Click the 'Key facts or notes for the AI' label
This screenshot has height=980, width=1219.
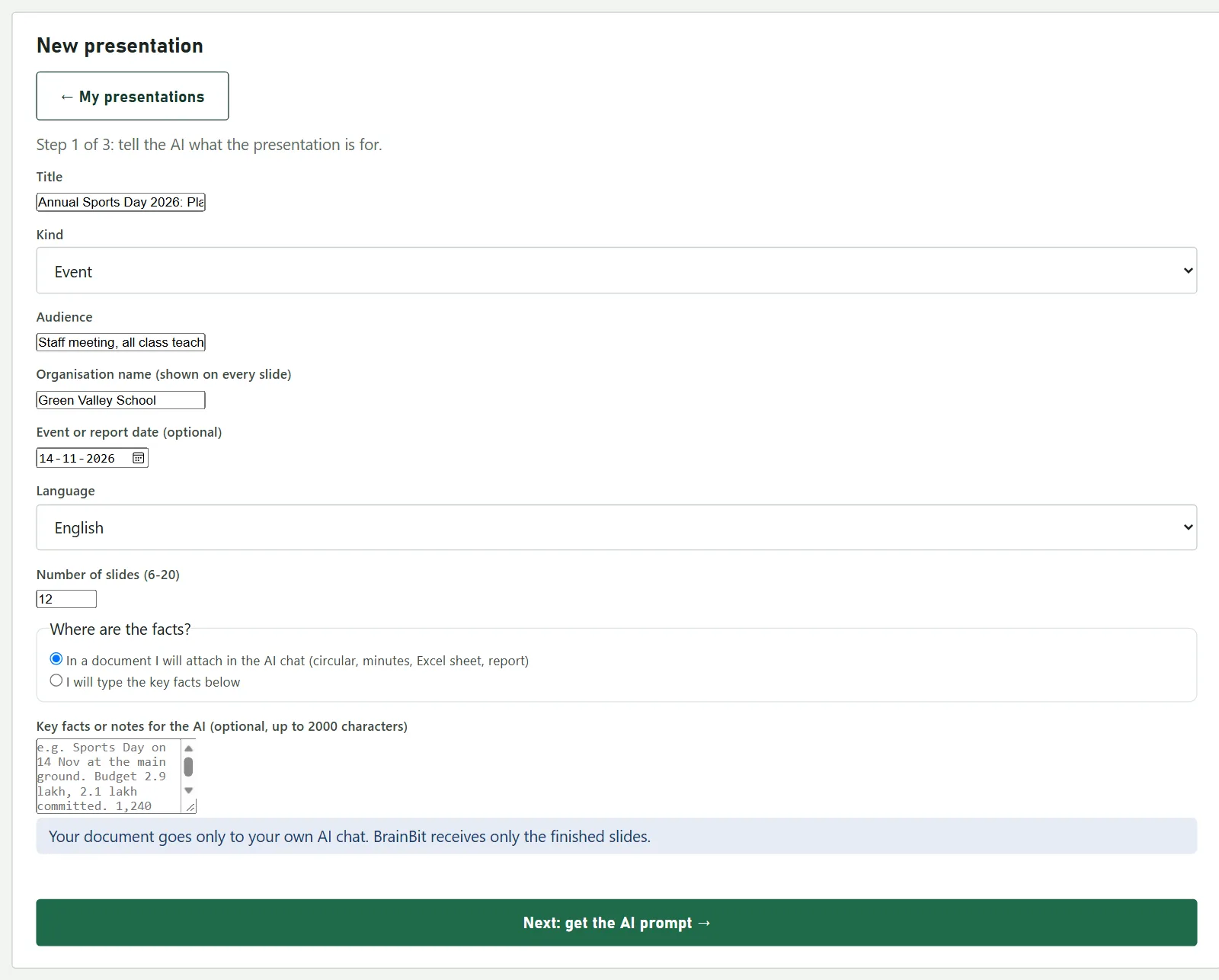pos(222,726)
